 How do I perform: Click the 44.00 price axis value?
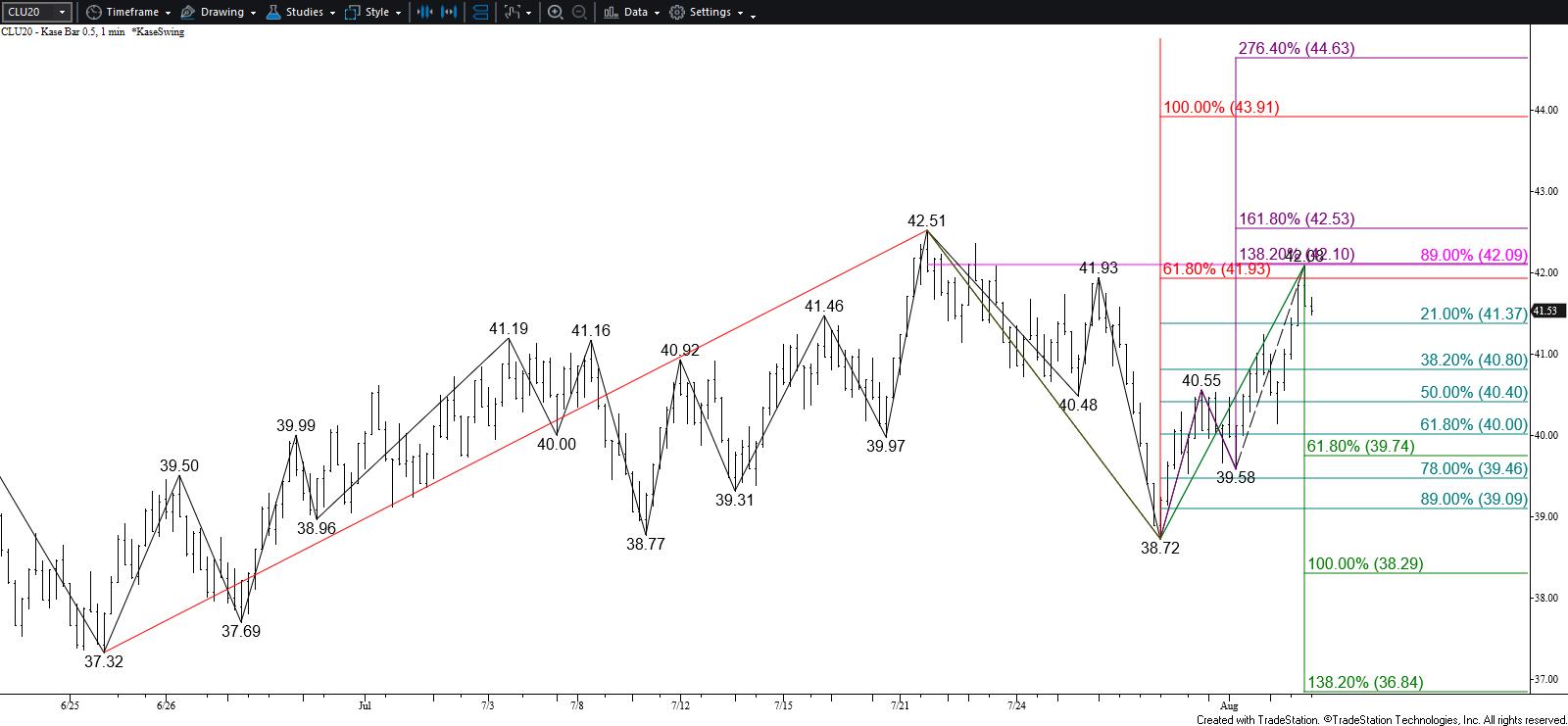[x=1547, y=110]
